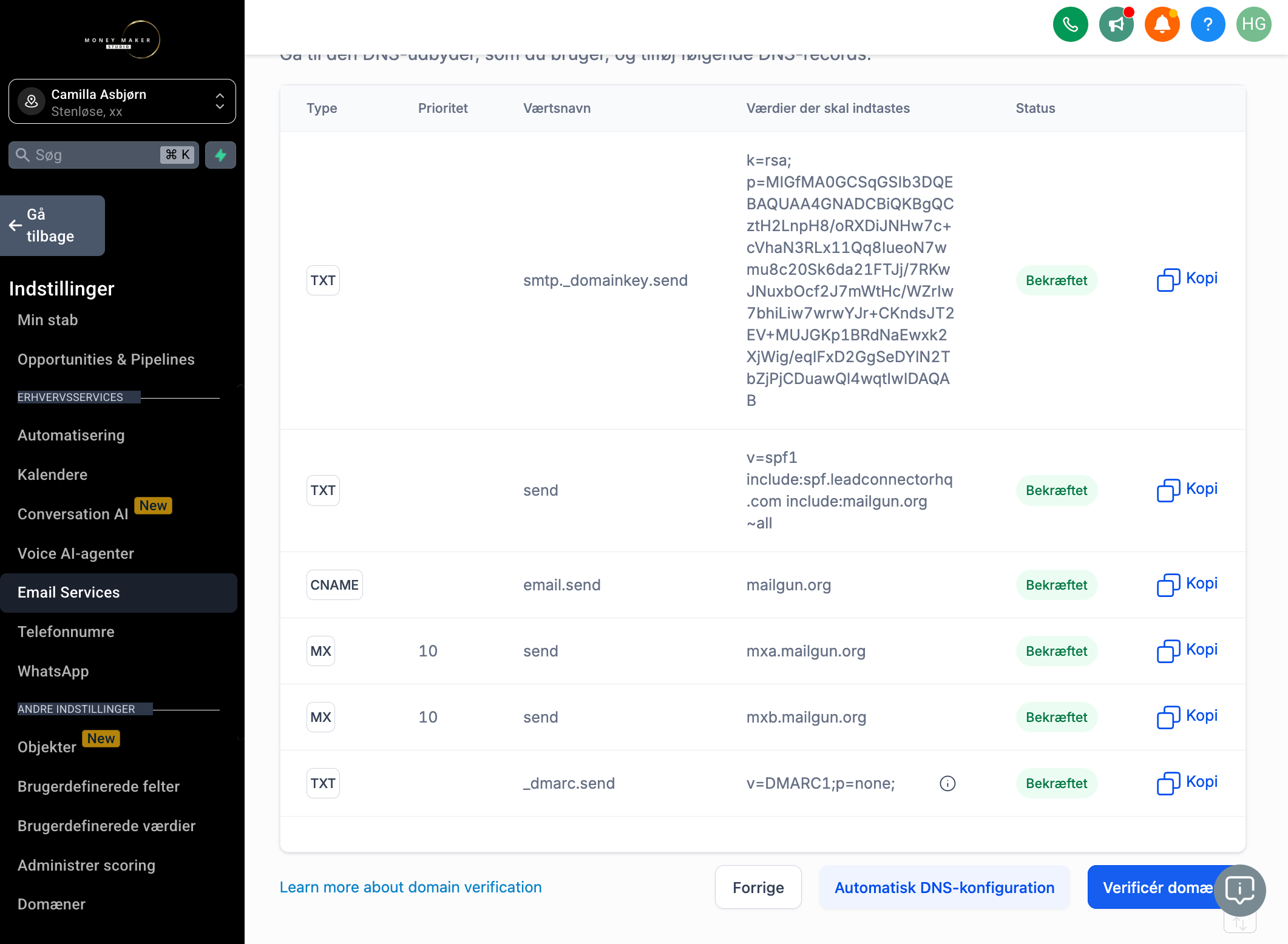The image size is (1288, 944).
Task: Copy the smtp._domainkey.send TXT record
Action: tap(1187, 279)
